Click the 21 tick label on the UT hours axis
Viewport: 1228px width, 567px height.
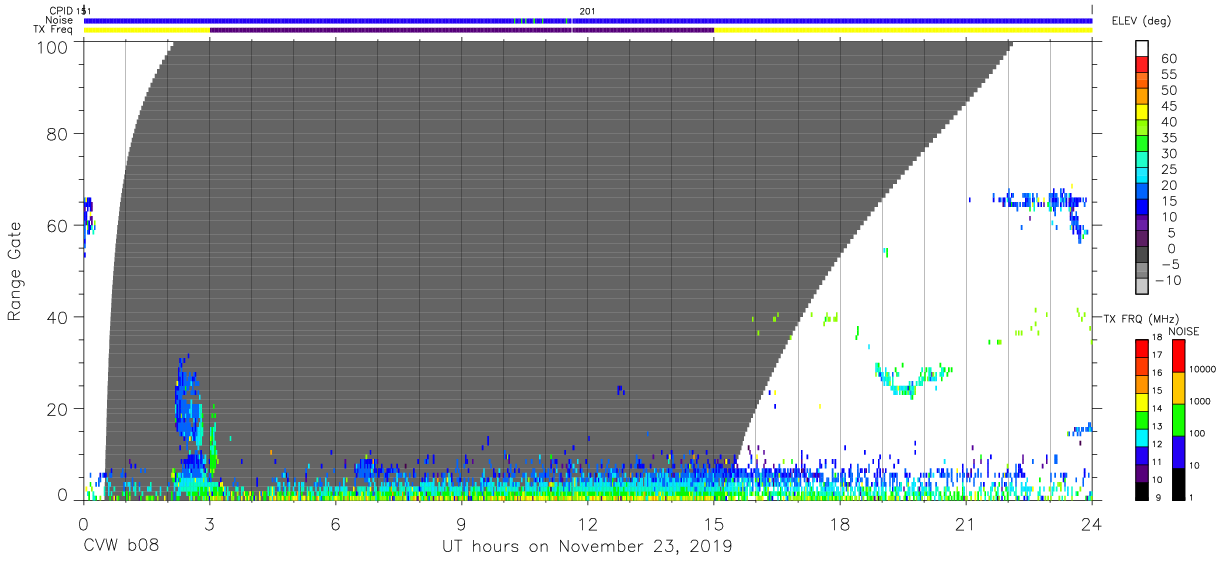[966, 523]
